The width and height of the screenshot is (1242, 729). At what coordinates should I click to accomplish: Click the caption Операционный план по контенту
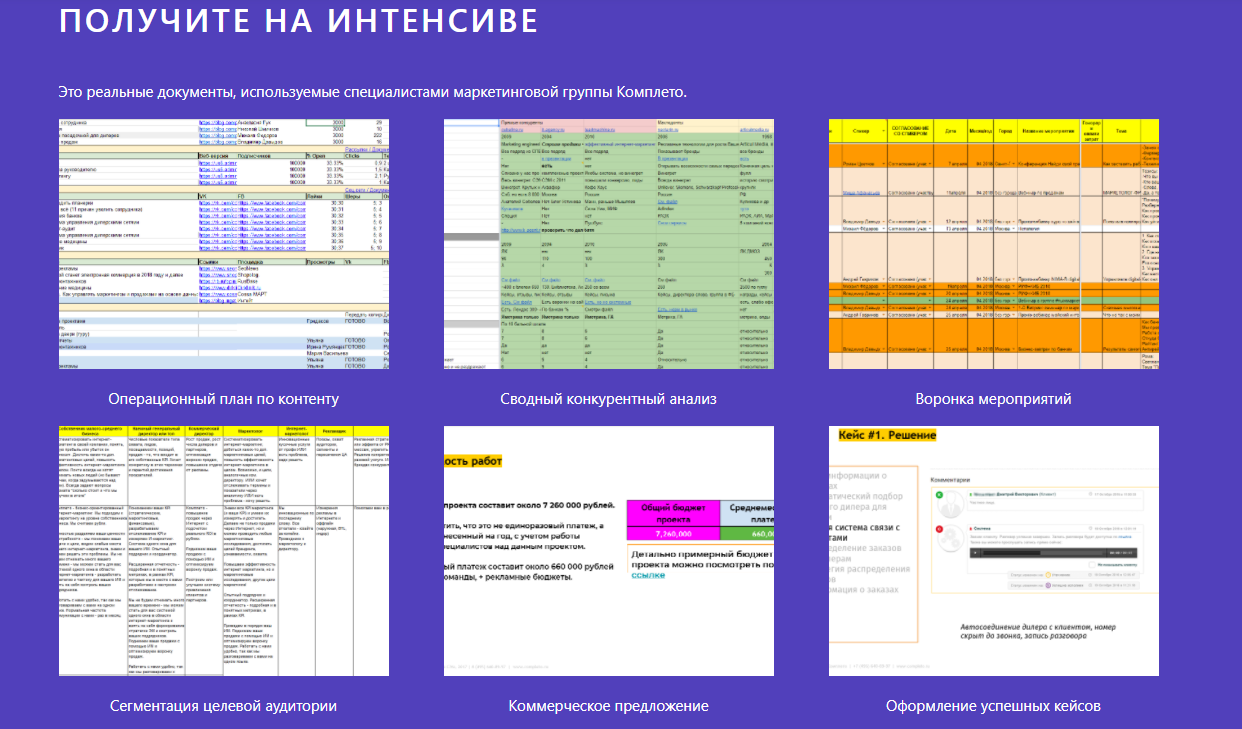click(x=224, y=399)
